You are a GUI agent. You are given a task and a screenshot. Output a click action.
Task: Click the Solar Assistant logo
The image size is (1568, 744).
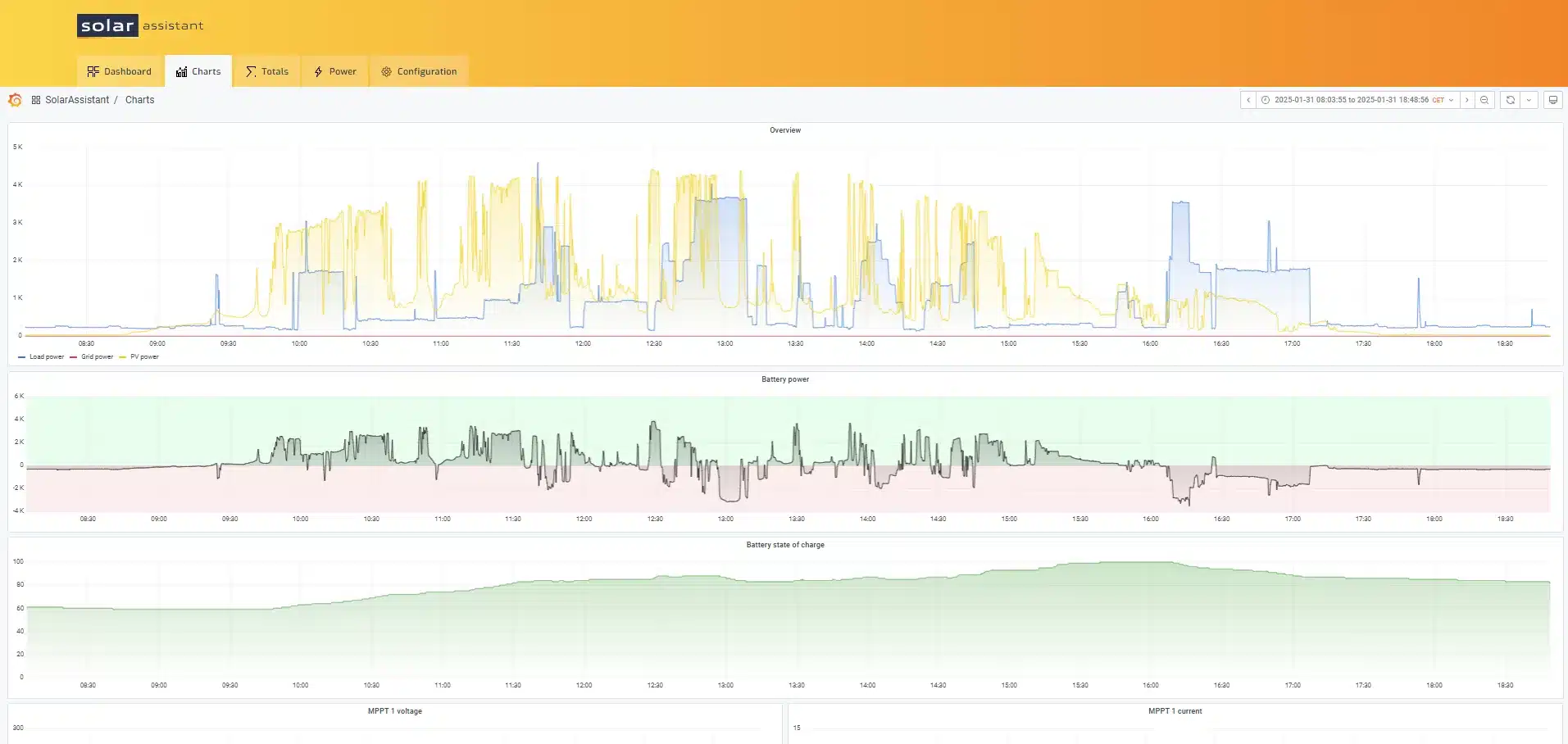tap(140, 25)
